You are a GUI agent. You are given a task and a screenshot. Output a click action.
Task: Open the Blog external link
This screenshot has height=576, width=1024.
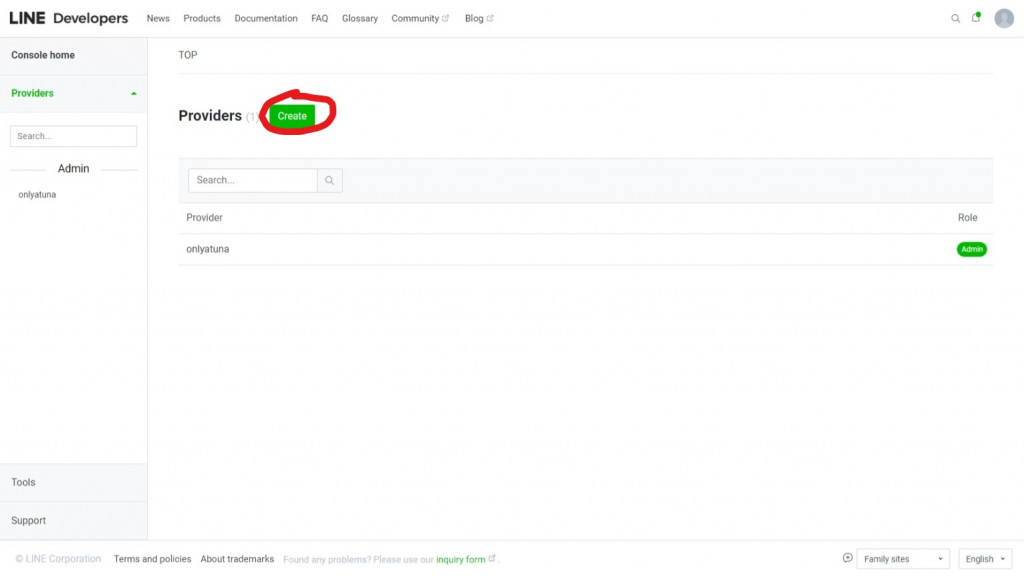click(x=479, y=18)
